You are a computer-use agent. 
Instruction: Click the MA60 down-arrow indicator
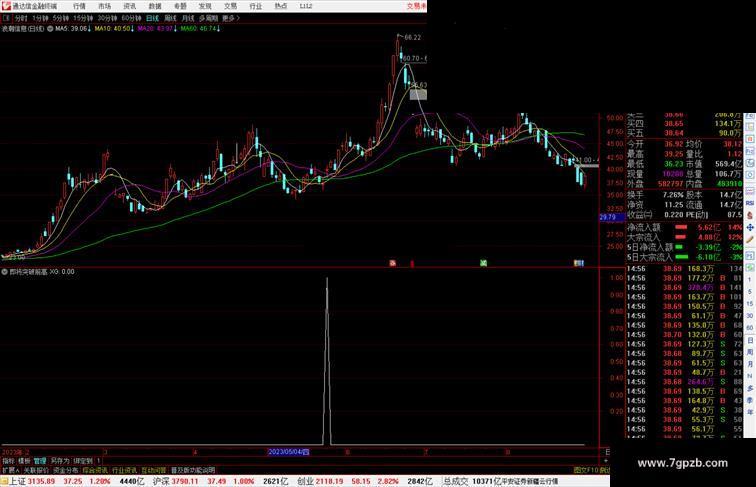coord(218,29)
